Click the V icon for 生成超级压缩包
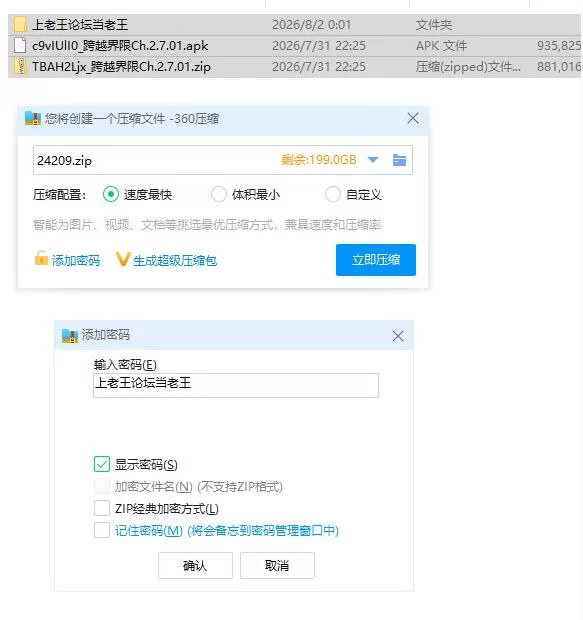The image size is (583, 620). click(x=123, y=259)
